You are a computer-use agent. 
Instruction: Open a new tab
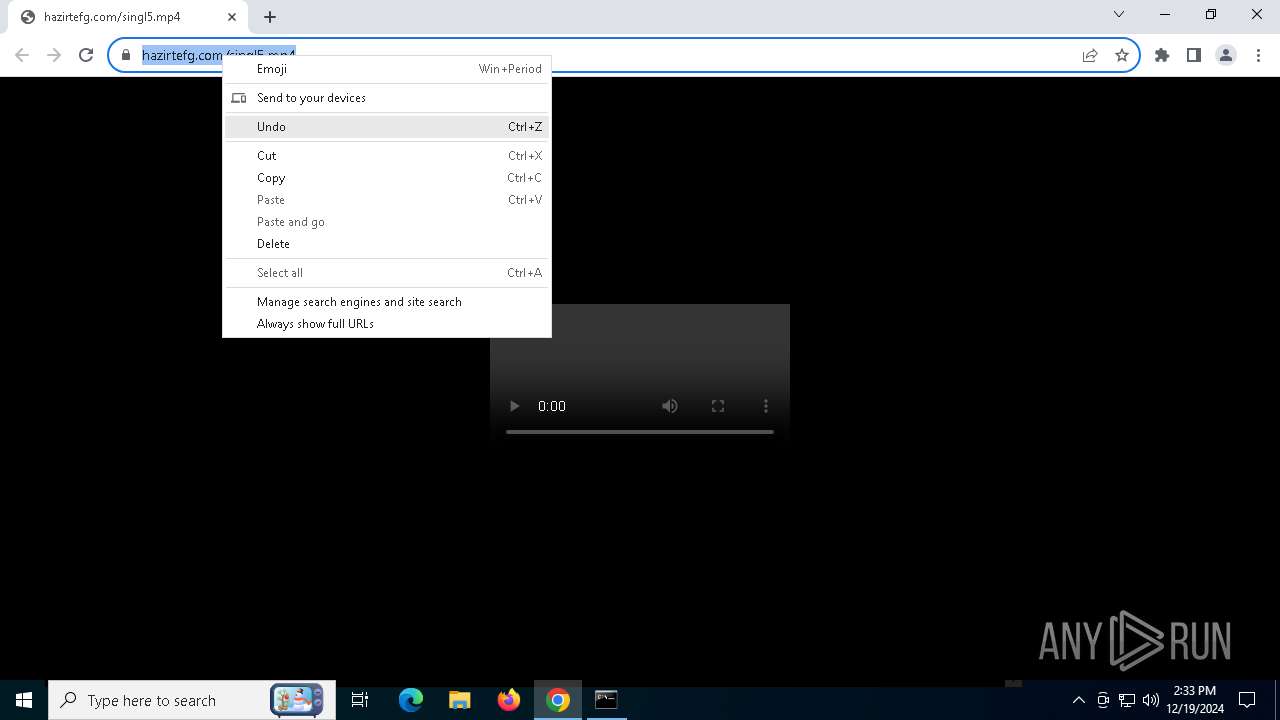click(270, 17)
